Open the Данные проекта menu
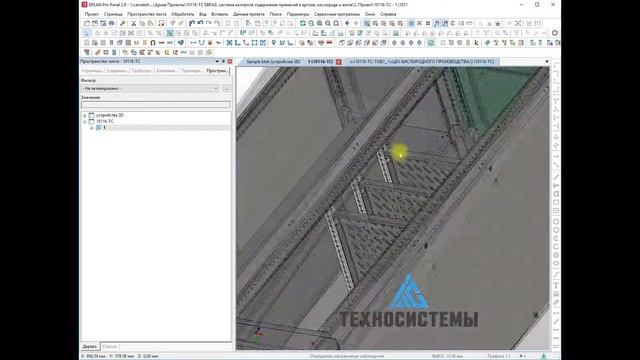Screen dimensions: 640x360 tap(249, 14)
